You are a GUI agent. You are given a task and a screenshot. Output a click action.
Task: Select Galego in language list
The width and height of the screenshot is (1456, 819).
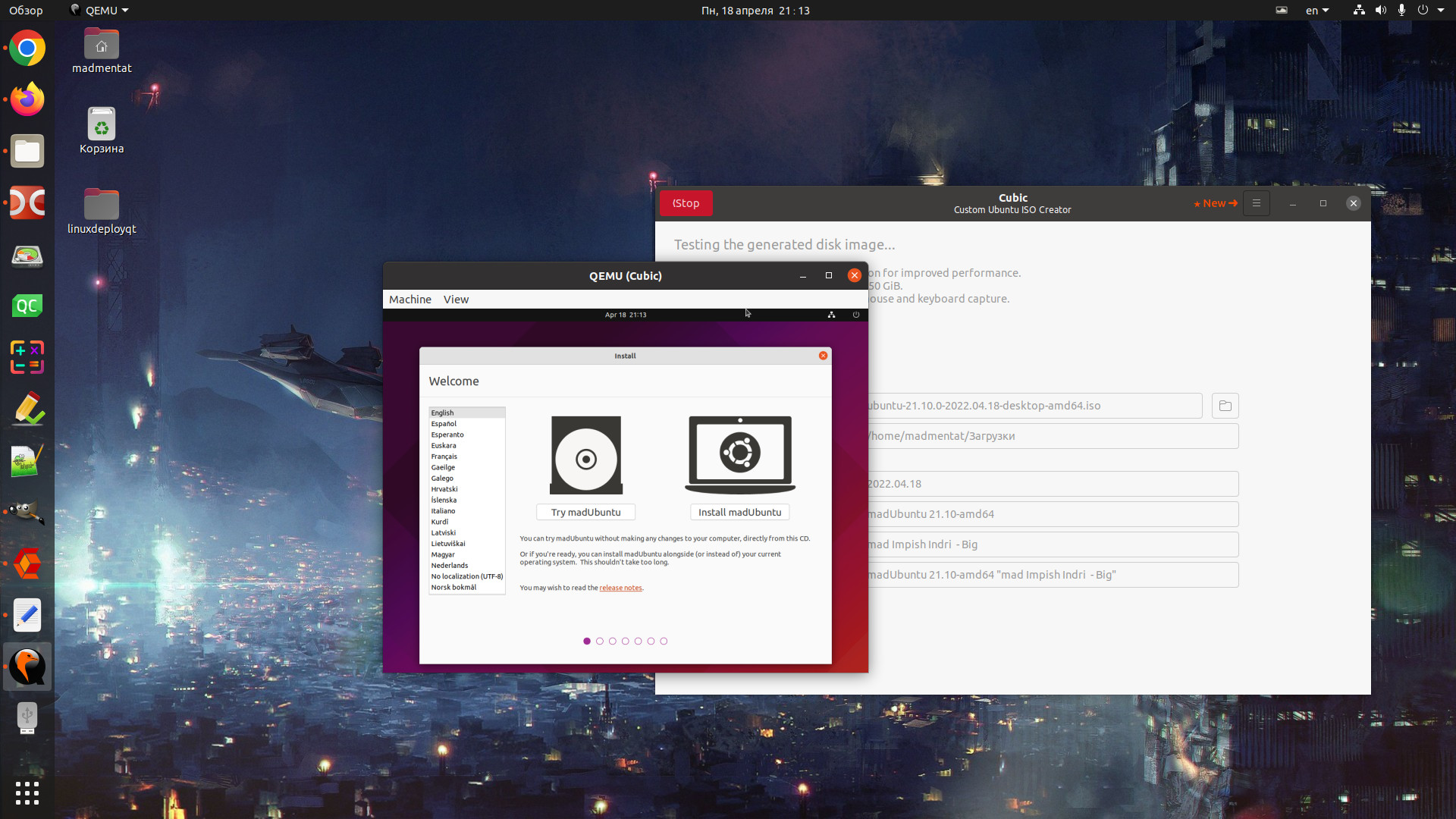click(x=466, y=479)
